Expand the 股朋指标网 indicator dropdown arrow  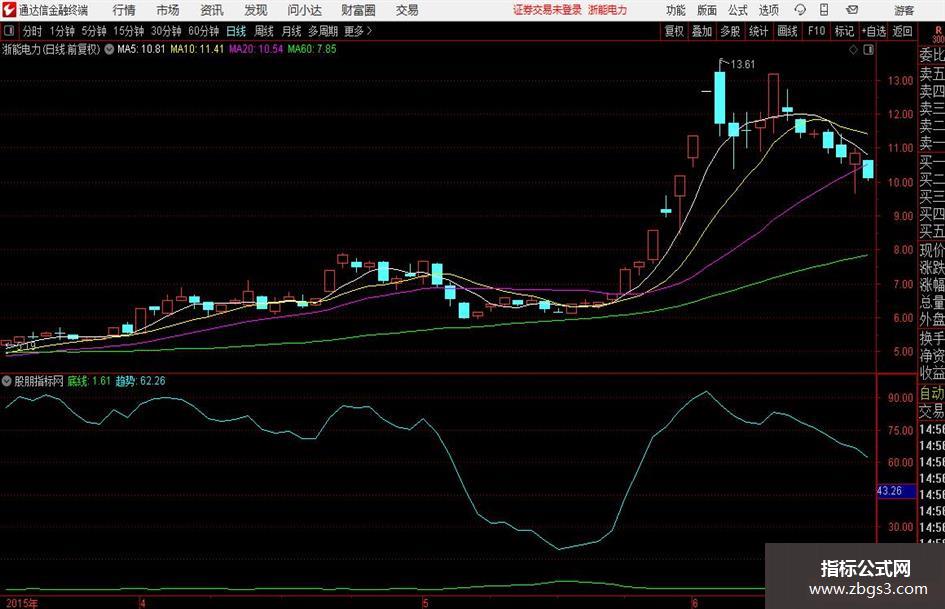point(6,381)
